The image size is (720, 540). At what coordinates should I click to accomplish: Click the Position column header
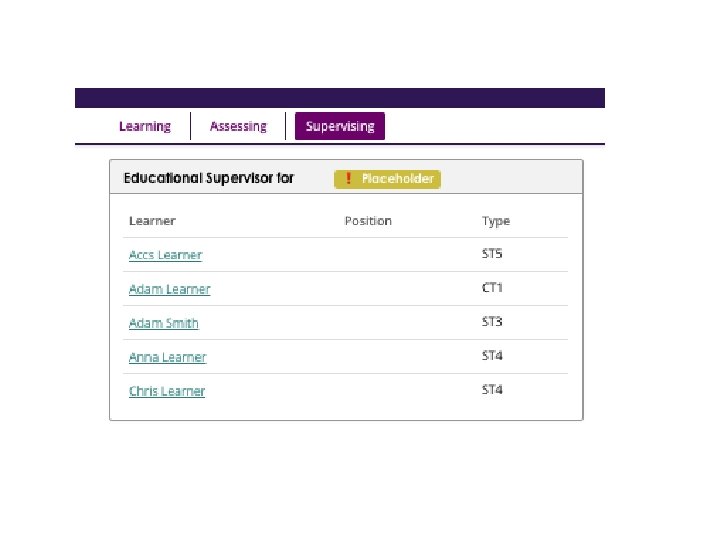point(368,221)
